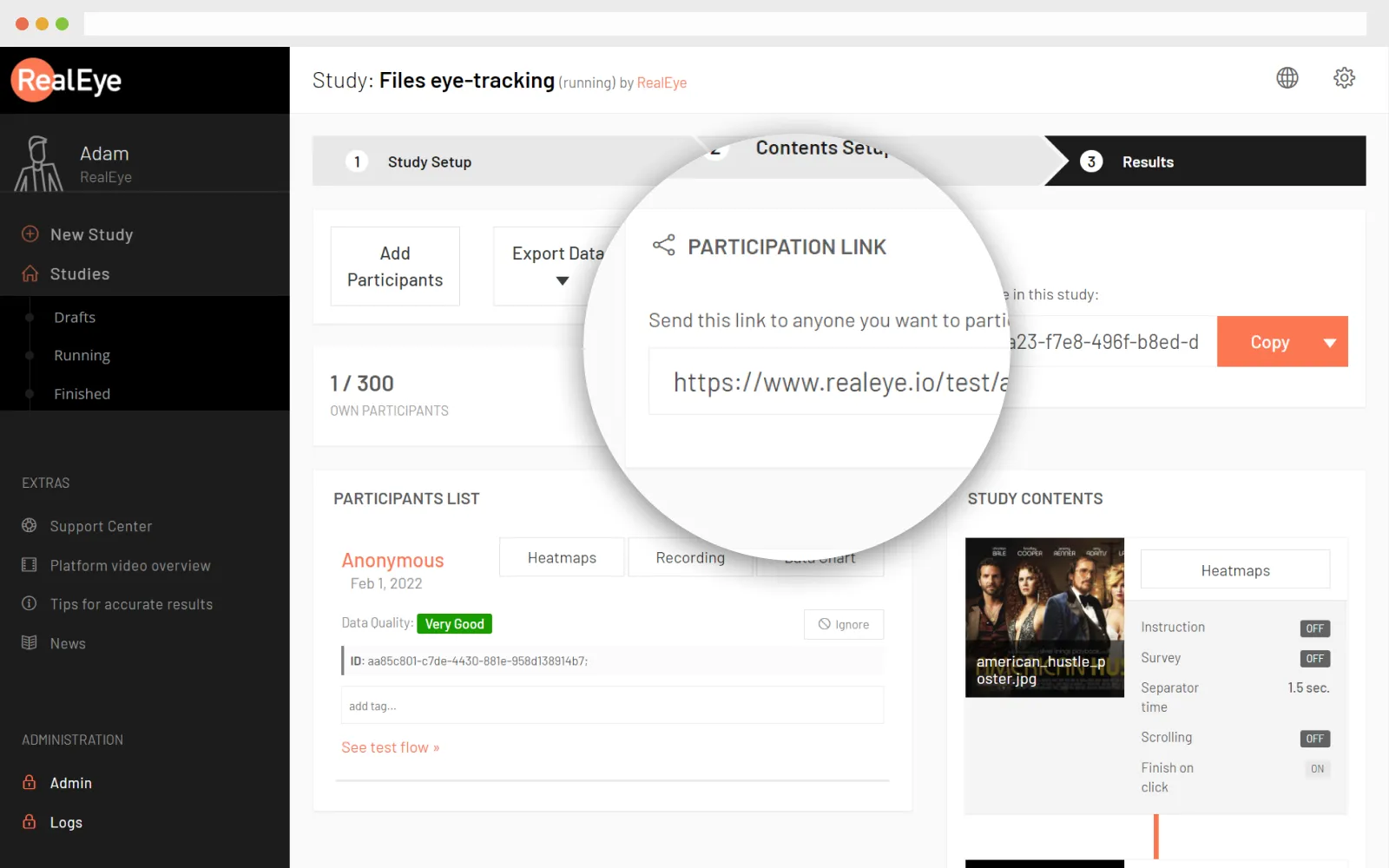Open the settings gear icon
The image size is (1389, 868).
pyautogui.click(x=1344, y=78)
